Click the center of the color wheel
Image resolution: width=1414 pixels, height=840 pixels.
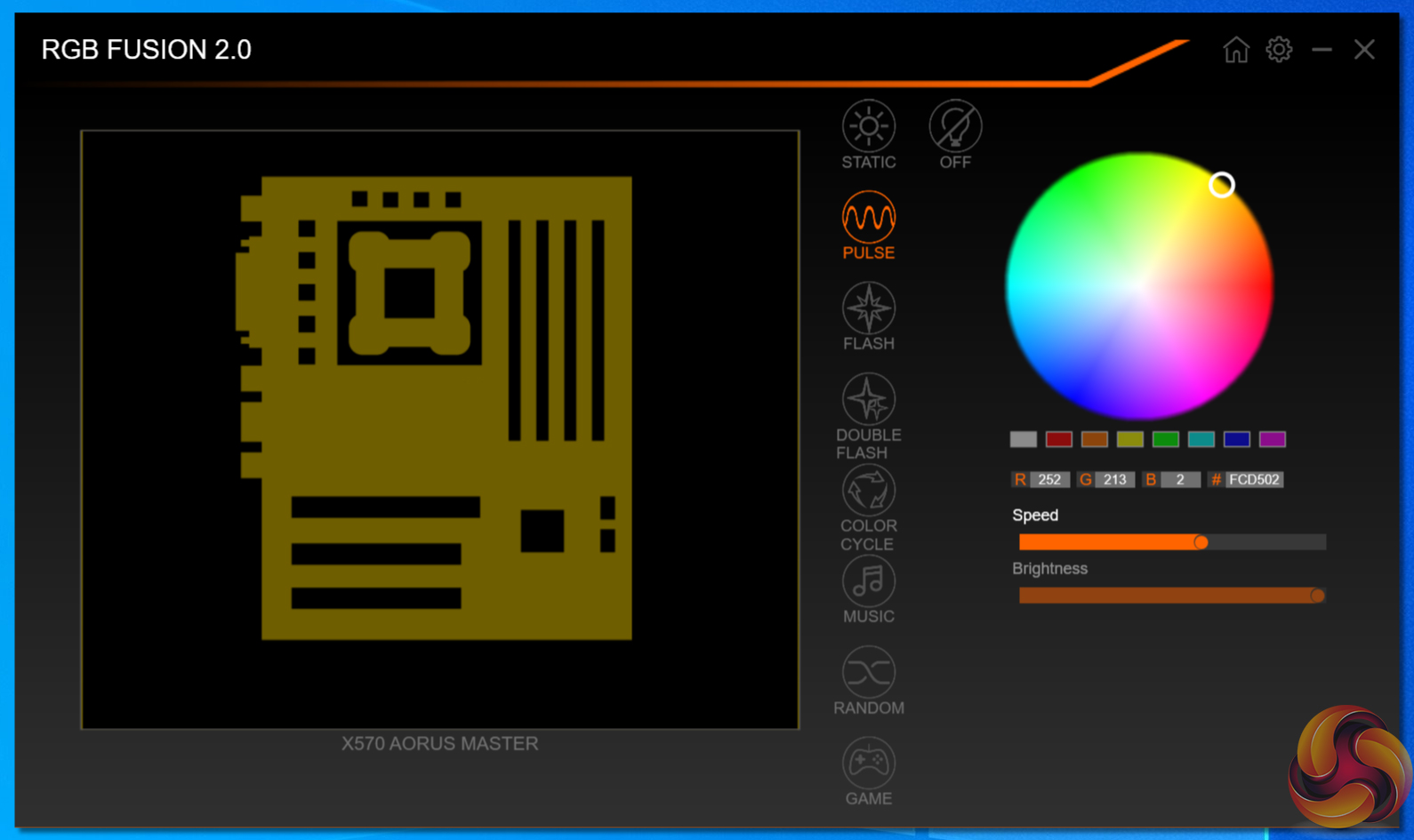(1139, 286)
